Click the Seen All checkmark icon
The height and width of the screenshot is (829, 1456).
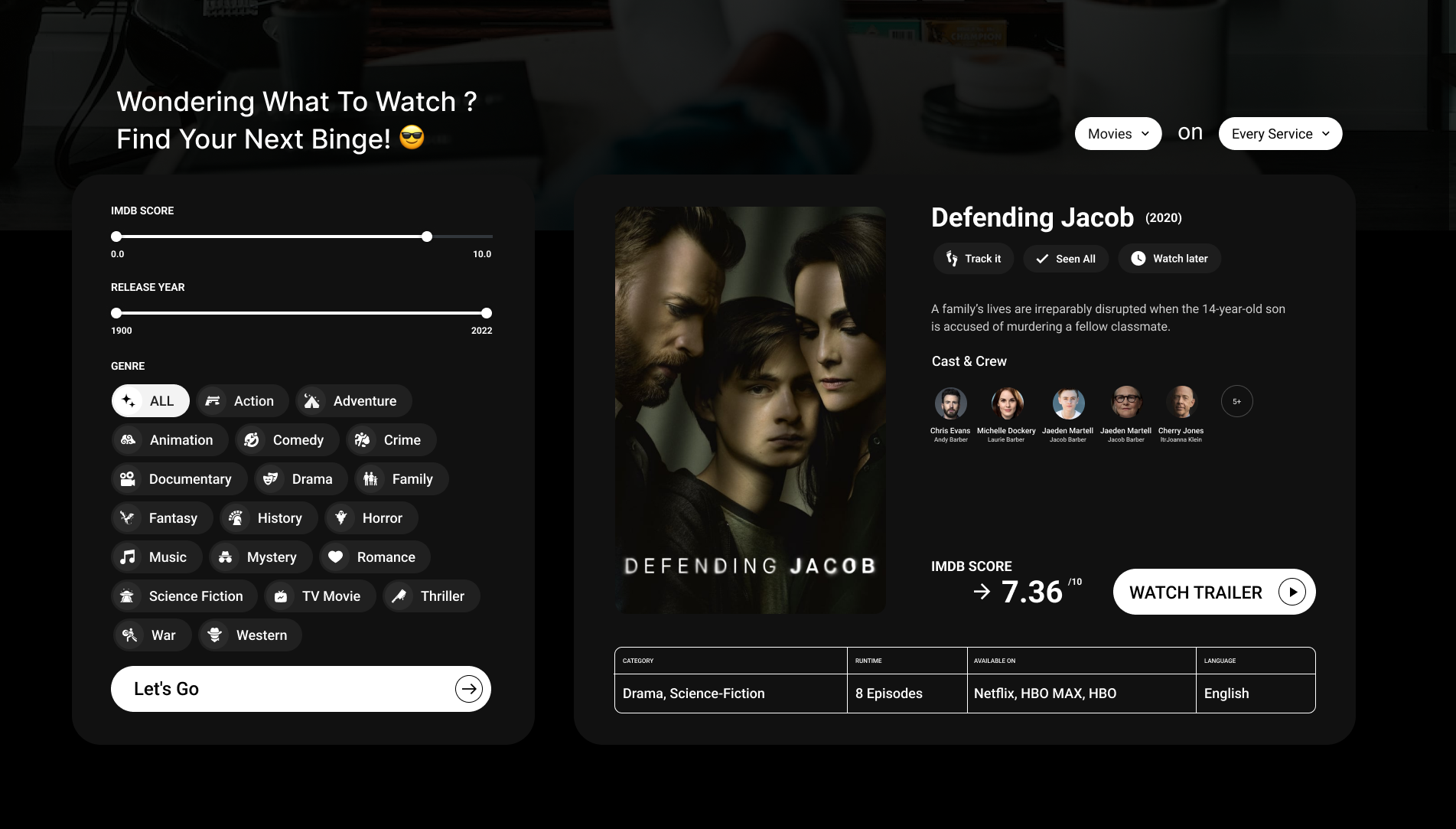(x=1042, y=259)
